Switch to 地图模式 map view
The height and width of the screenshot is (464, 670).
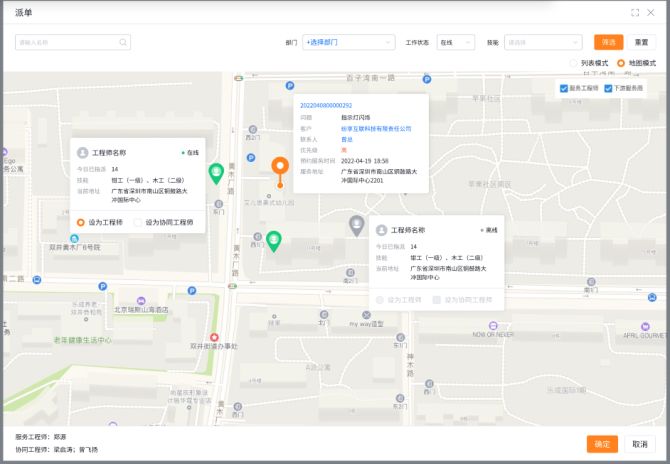[620, 63]
